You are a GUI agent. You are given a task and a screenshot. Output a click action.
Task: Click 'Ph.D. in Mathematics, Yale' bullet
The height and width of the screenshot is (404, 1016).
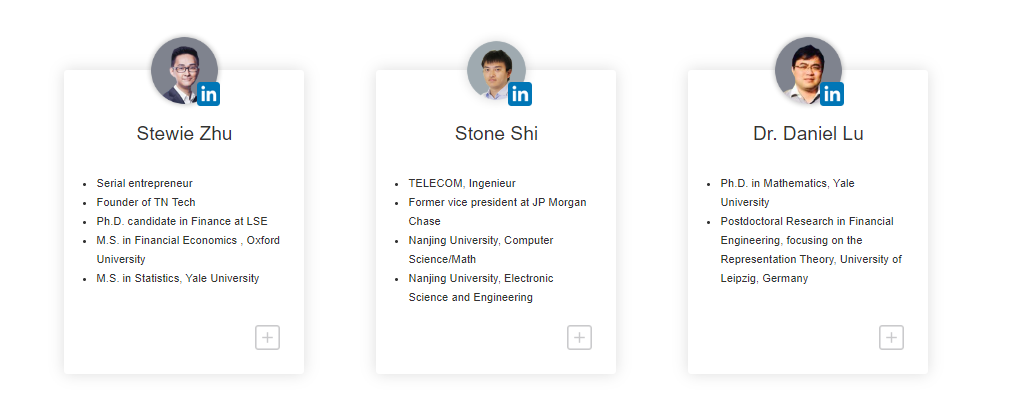tap(787, 183)
